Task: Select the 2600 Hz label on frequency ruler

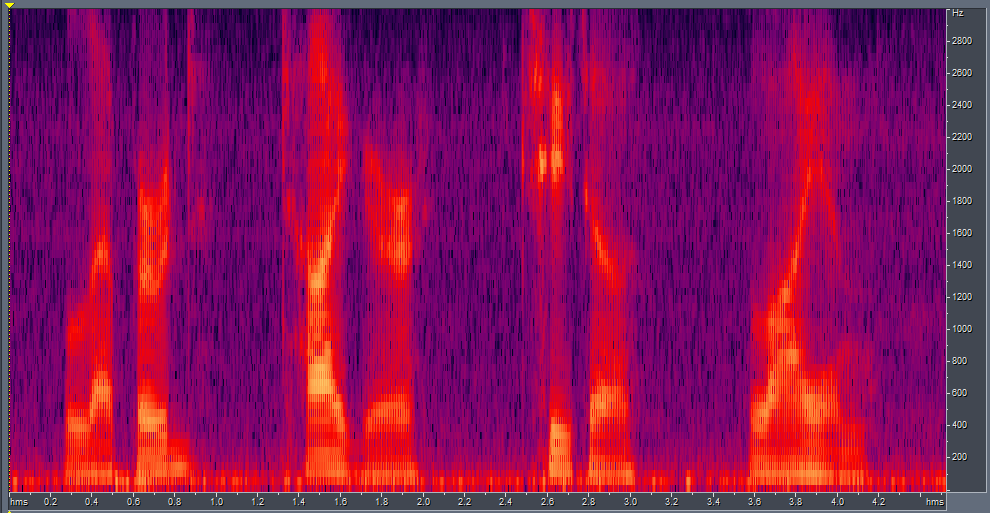Action: coord(962,73)
